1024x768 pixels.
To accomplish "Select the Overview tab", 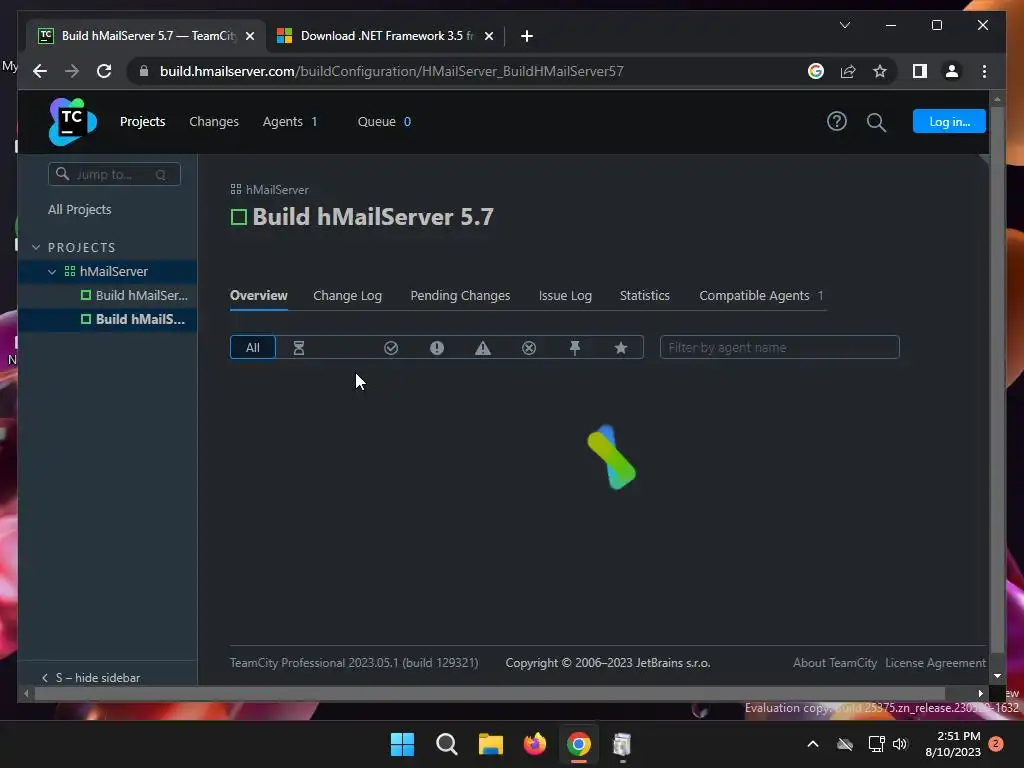I will coord(259,296).
